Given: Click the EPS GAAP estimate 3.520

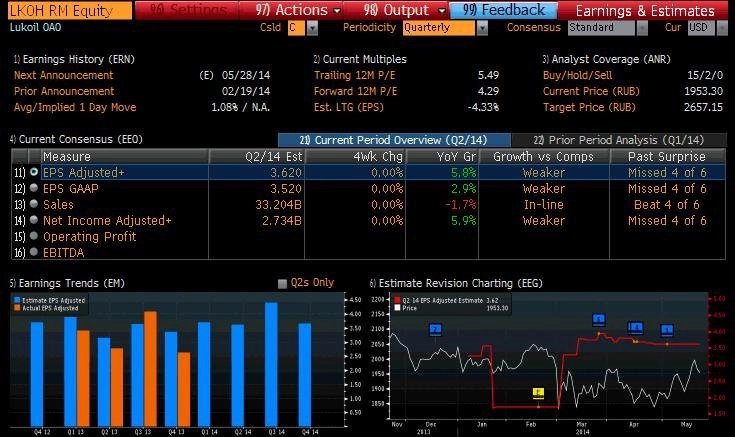Looking at the screenshot, I should (x=285, y=188).
